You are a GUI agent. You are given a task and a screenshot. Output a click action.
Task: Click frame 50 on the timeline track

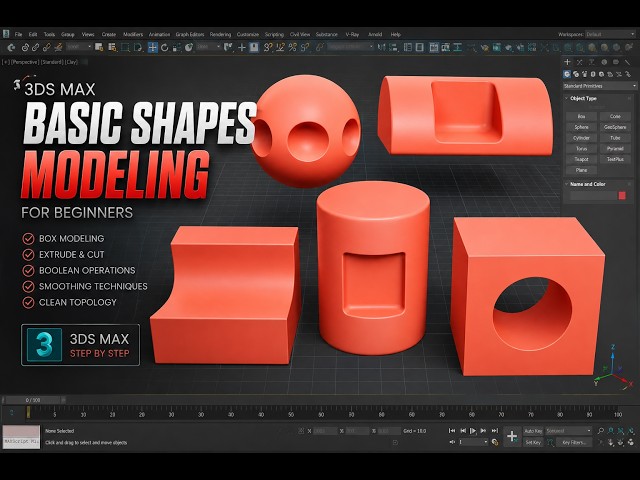click(x=291, y=414)
